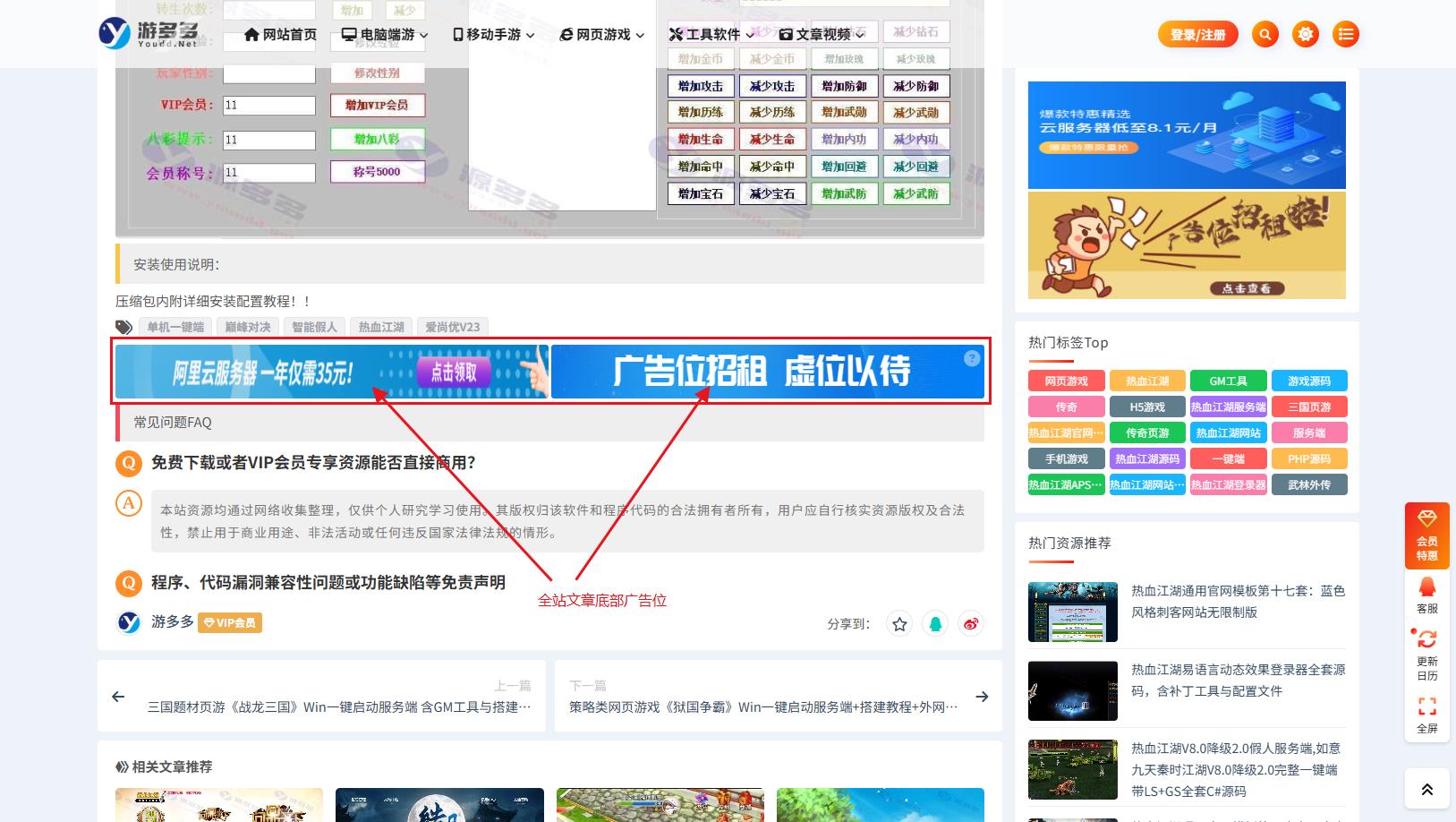Click the 广告位招租 虚位以待 banner
This screenshot has height=822, width=1456.
click(x=767, y=372)
